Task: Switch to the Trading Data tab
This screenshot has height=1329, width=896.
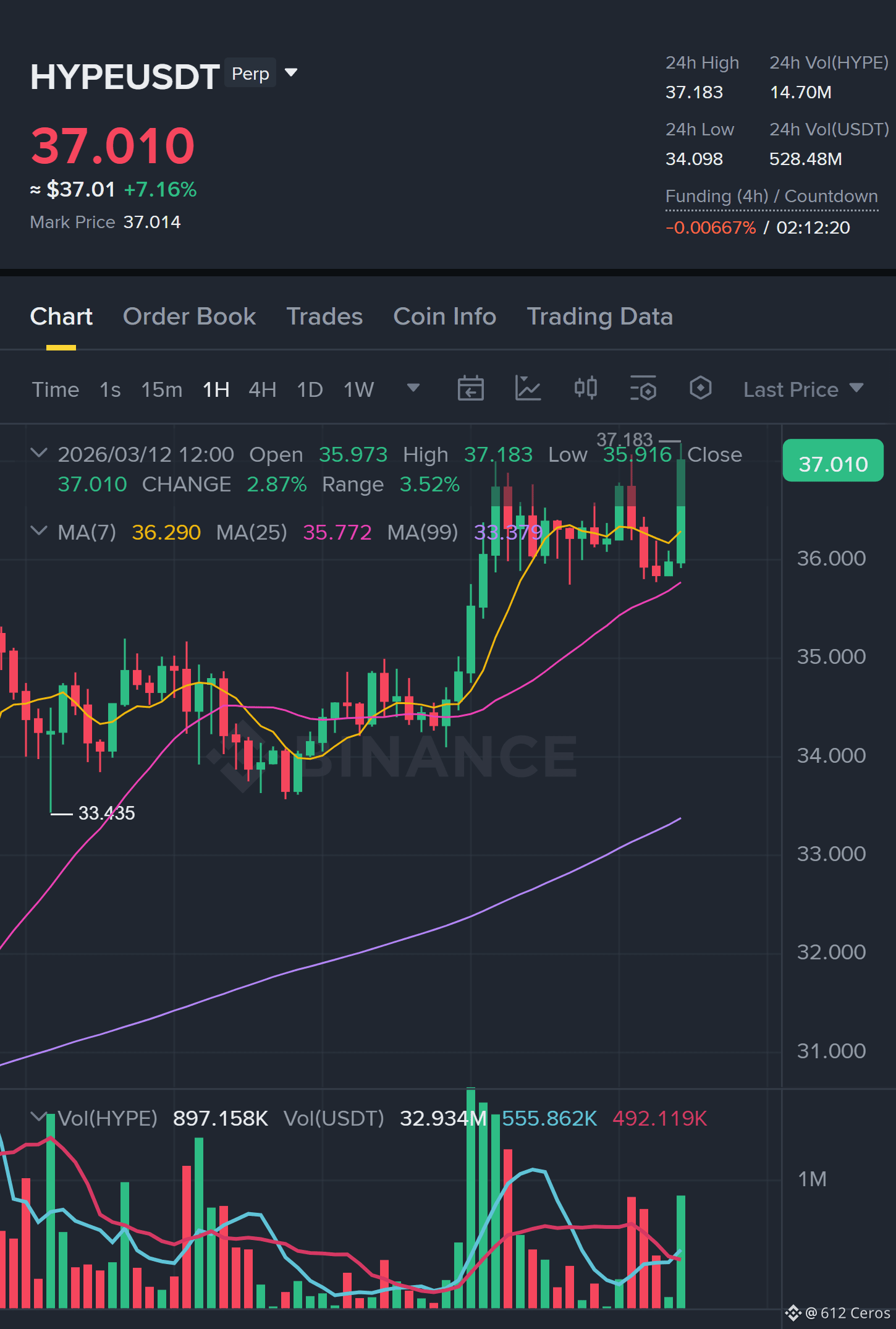Action: coord(599,316)
